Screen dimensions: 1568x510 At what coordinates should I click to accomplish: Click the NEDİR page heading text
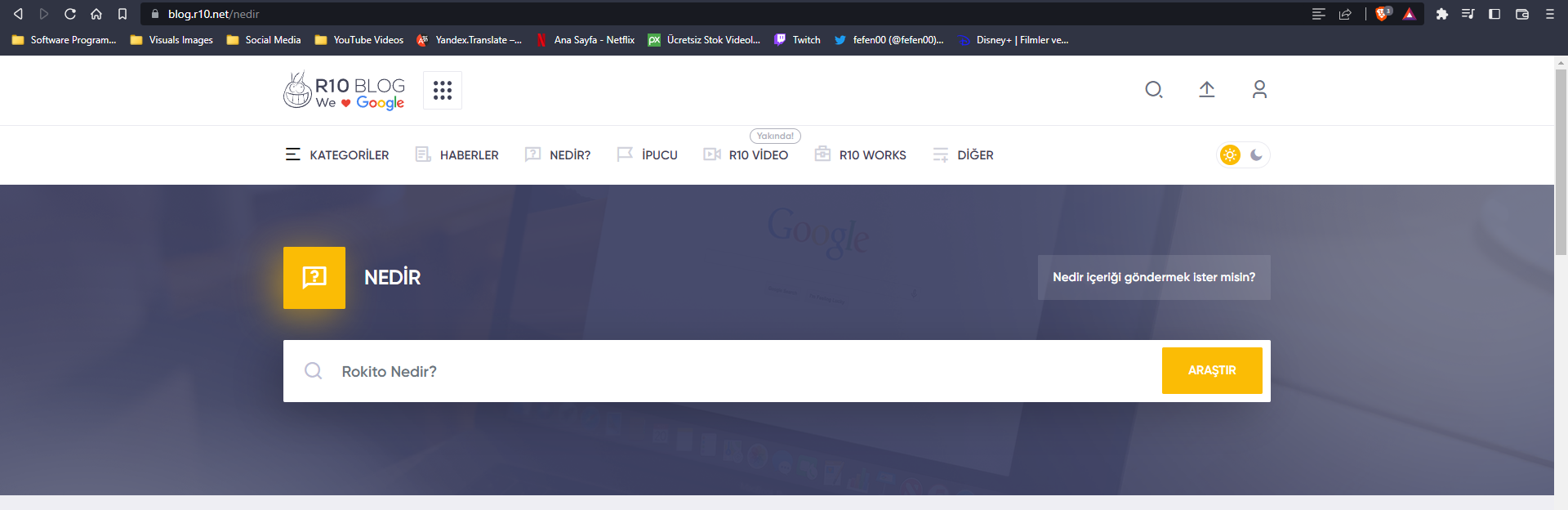tap(393, 277)
